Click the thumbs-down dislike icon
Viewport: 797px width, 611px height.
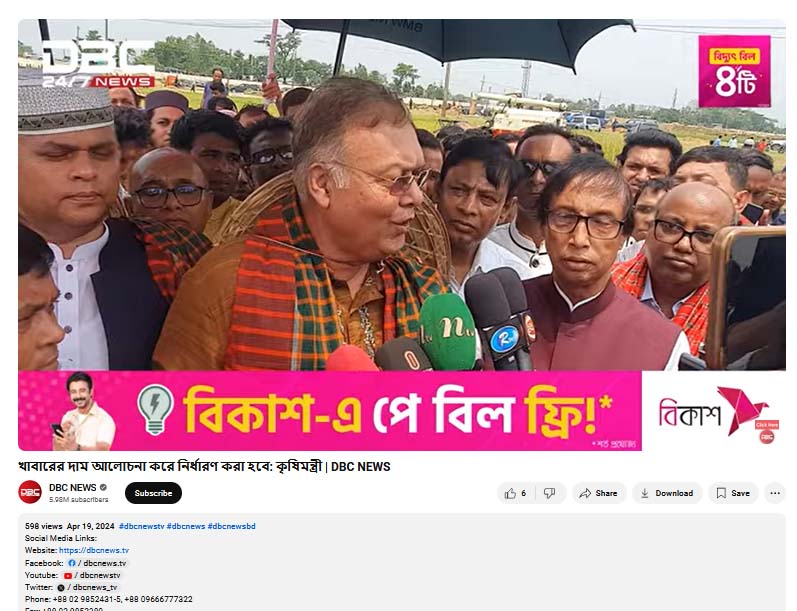tap(549, 493)
